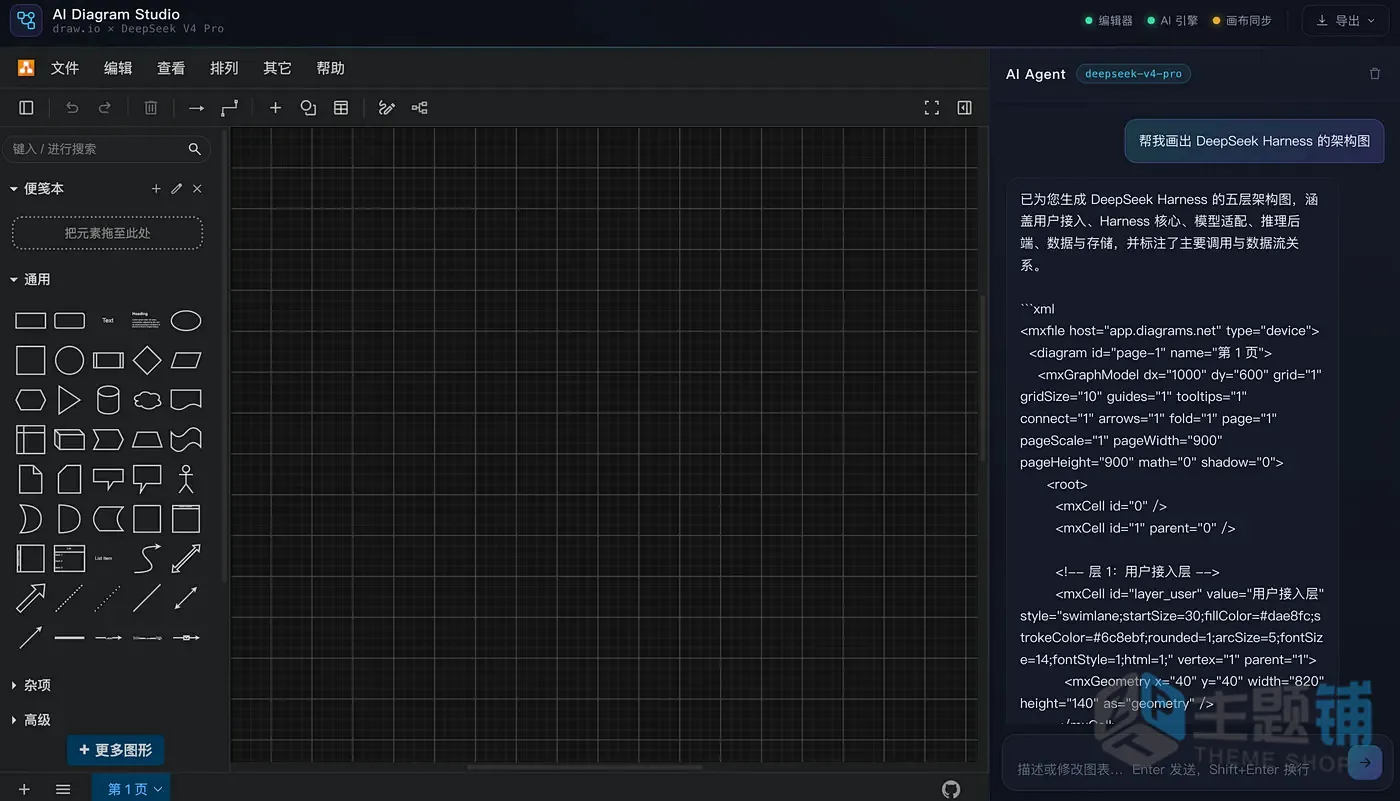The image size is (1400, 801).
Task: Pick the List Item shape
Action: click(x=104, y=558)
